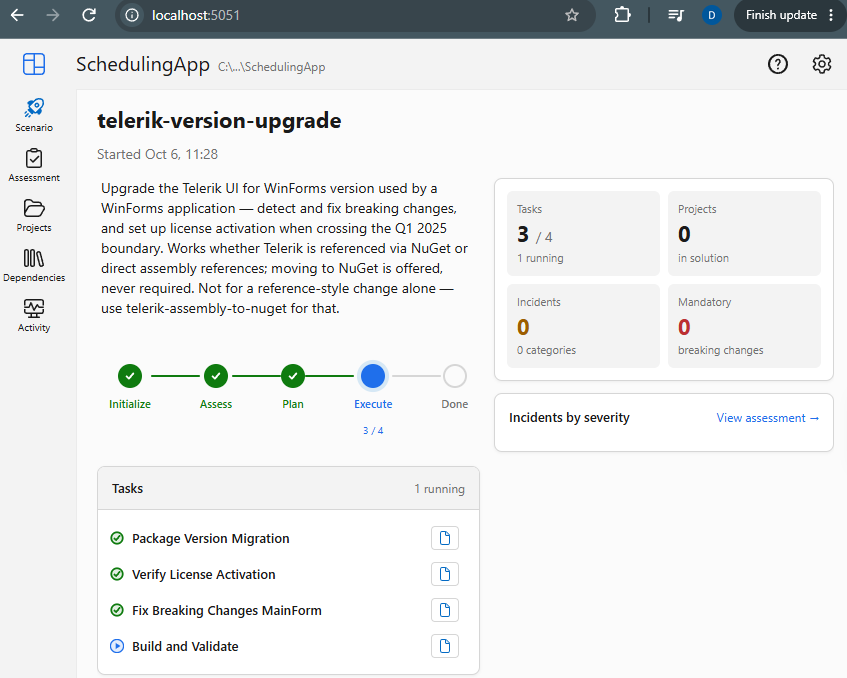Open document icon for Verify License Activation

[445, 574]
